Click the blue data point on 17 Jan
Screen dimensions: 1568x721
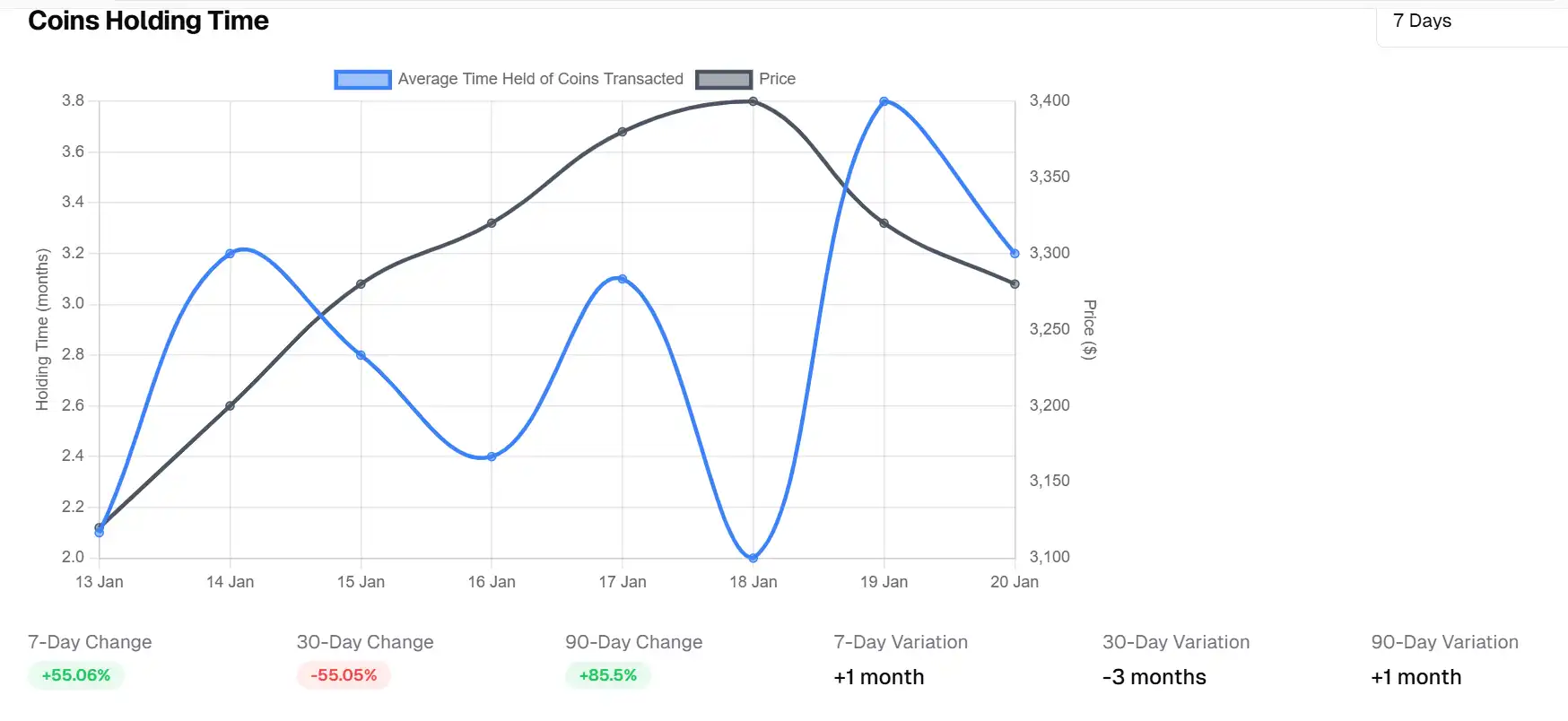(623, 279)
